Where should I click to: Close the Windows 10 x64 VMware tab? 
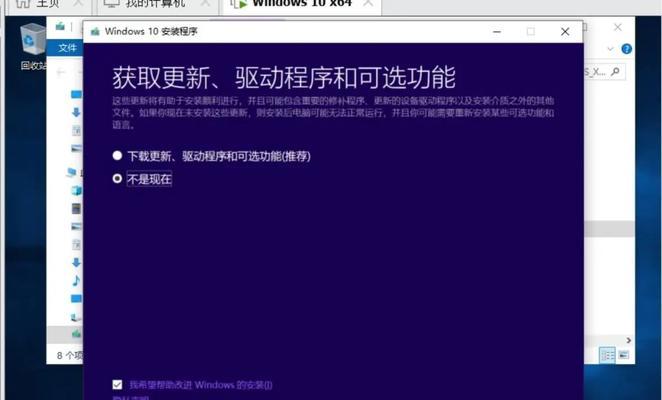(x=368, y=3)
